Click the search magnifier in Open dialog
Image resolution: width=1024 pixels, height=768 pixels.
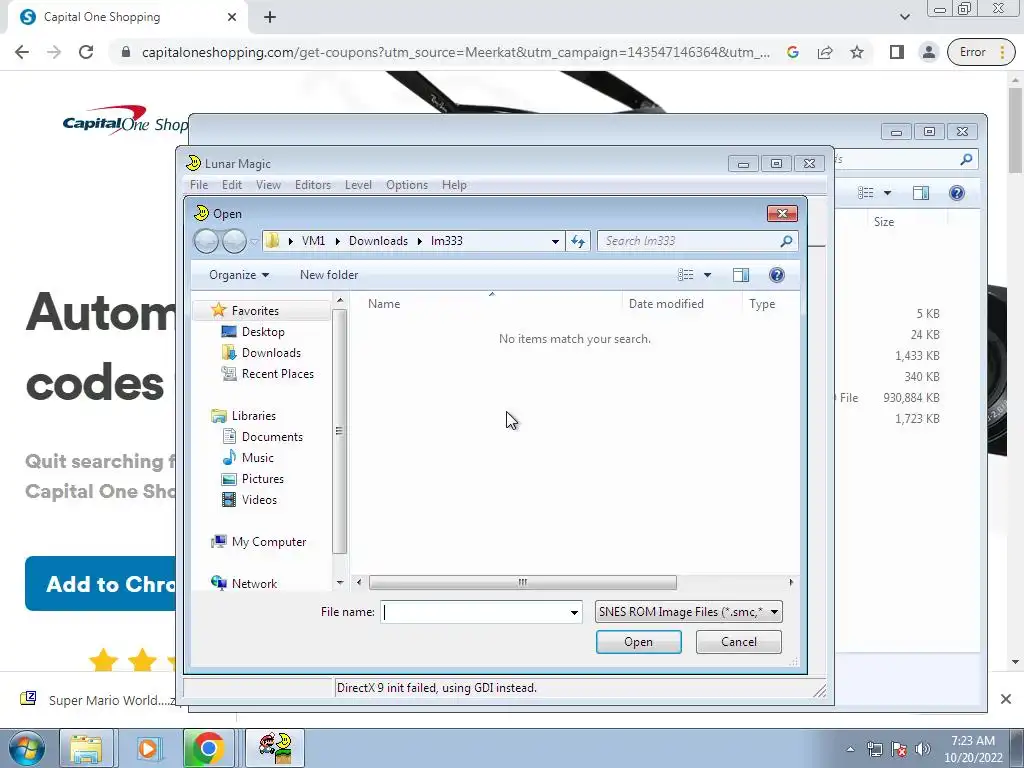[x=786, y=241]
